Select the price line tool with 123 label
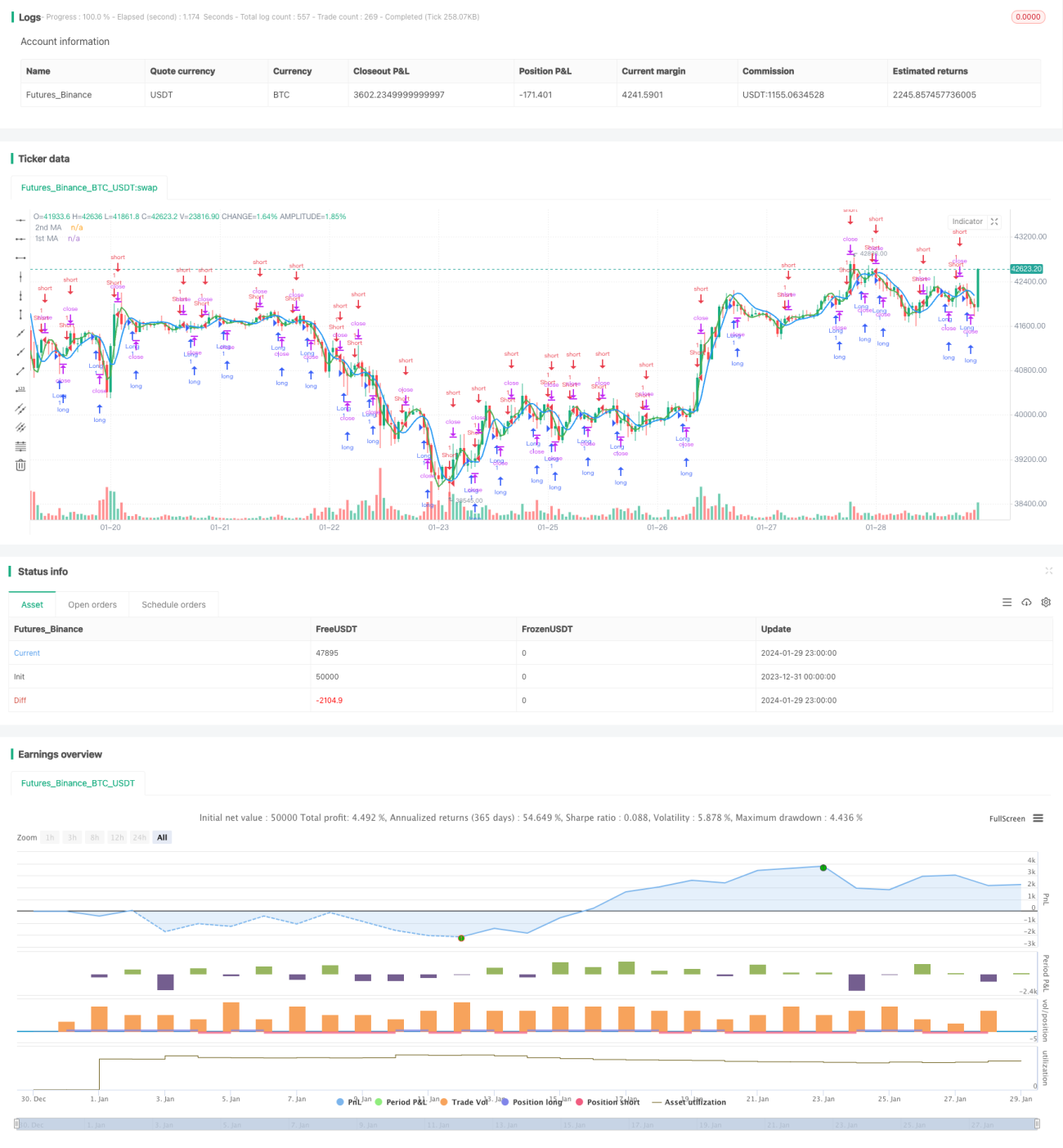The height and width of the screenshot is (1148, 1063). point(20,390)
